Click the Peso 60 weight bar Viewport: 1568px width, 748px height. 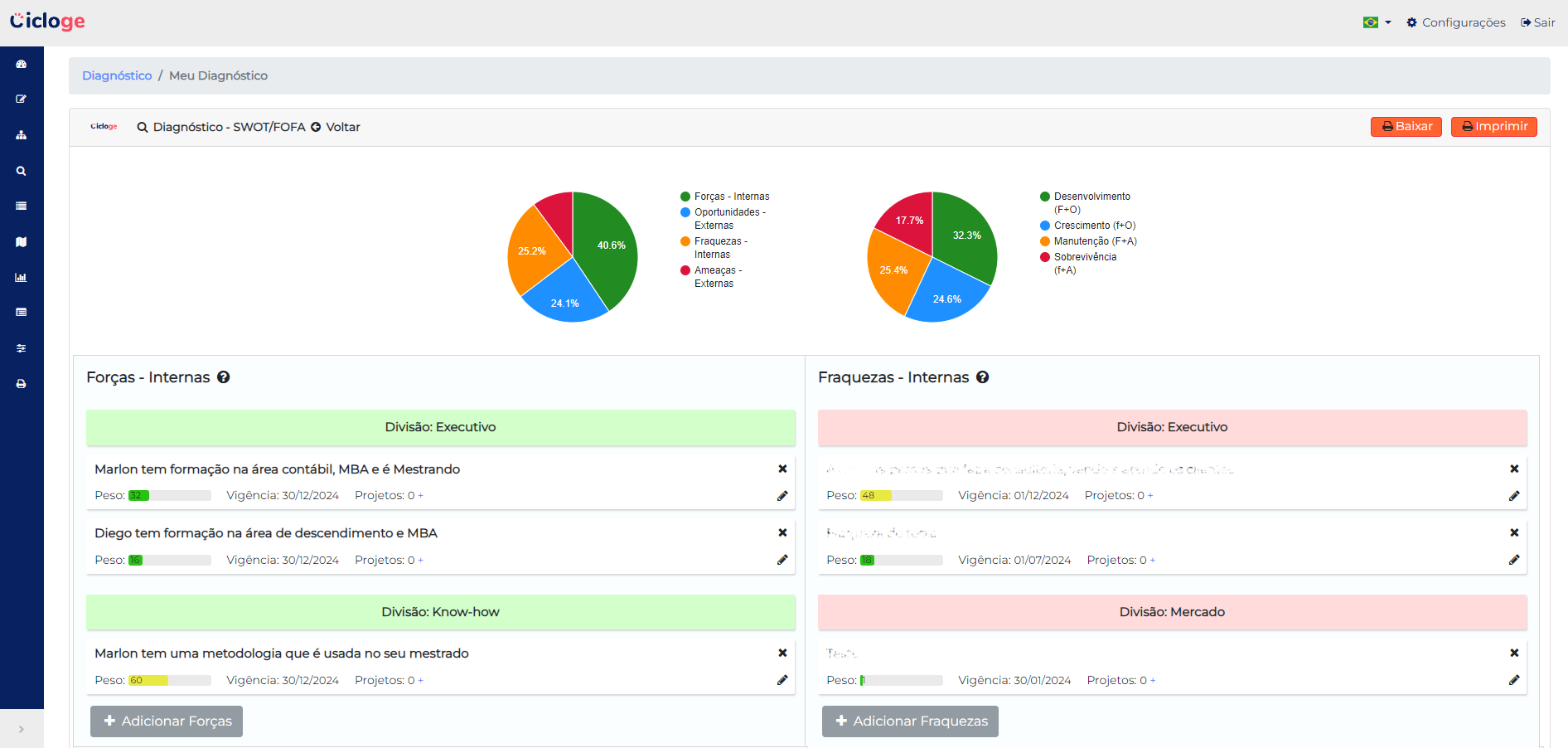point(169,681)
